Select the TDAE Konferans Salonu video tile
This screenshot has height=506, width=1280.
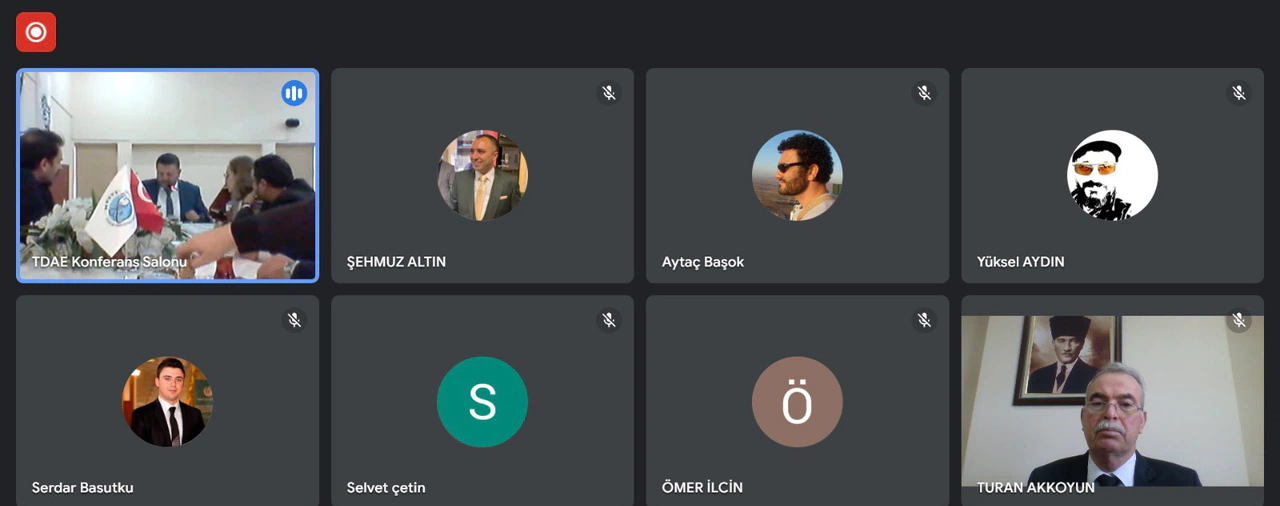pyautogui.click(x=167, y=175)
